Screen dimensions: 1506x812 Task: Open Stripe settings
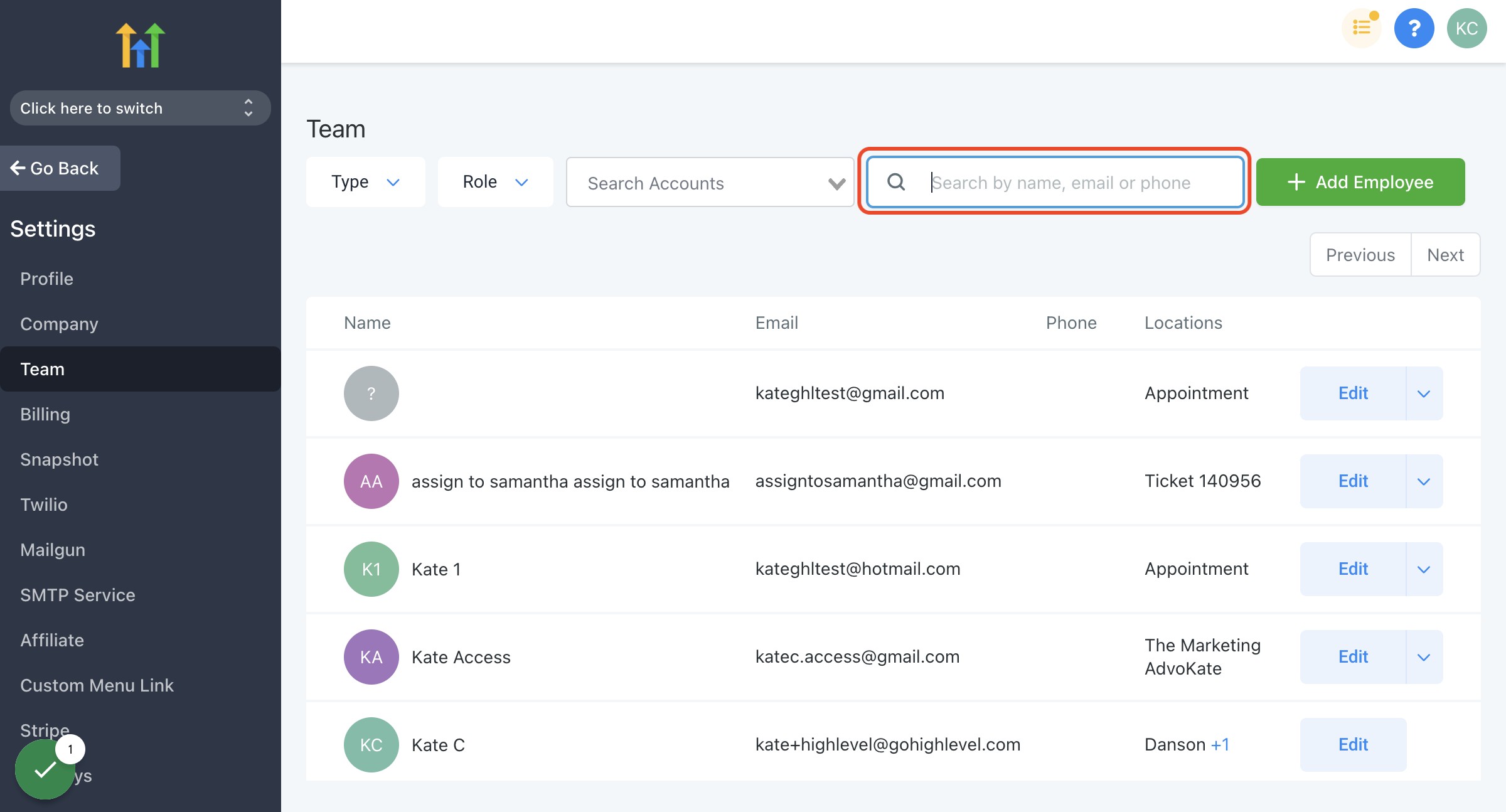pos(45,730)
